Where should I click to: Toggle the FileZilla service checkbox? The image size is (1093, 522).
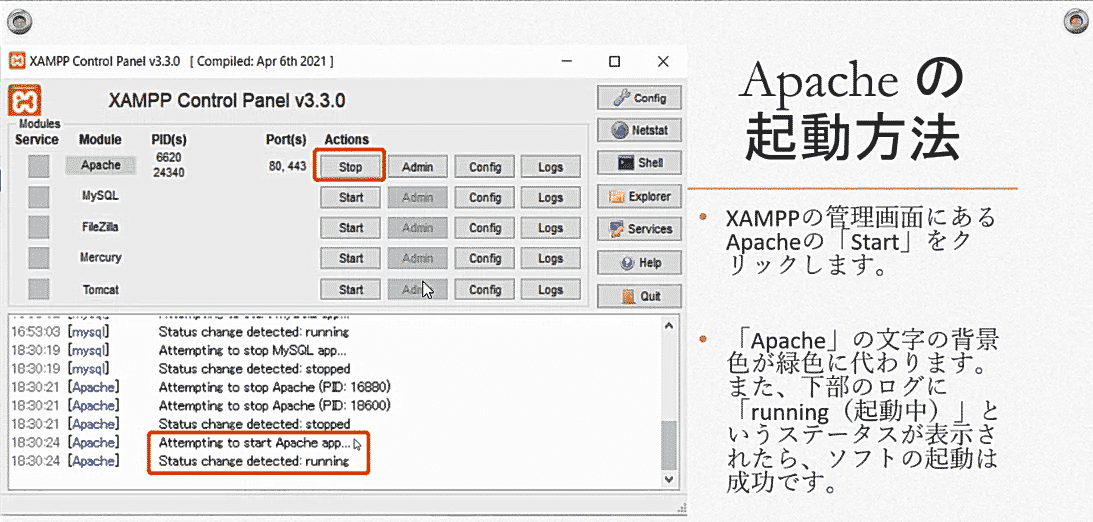[39, 227]
